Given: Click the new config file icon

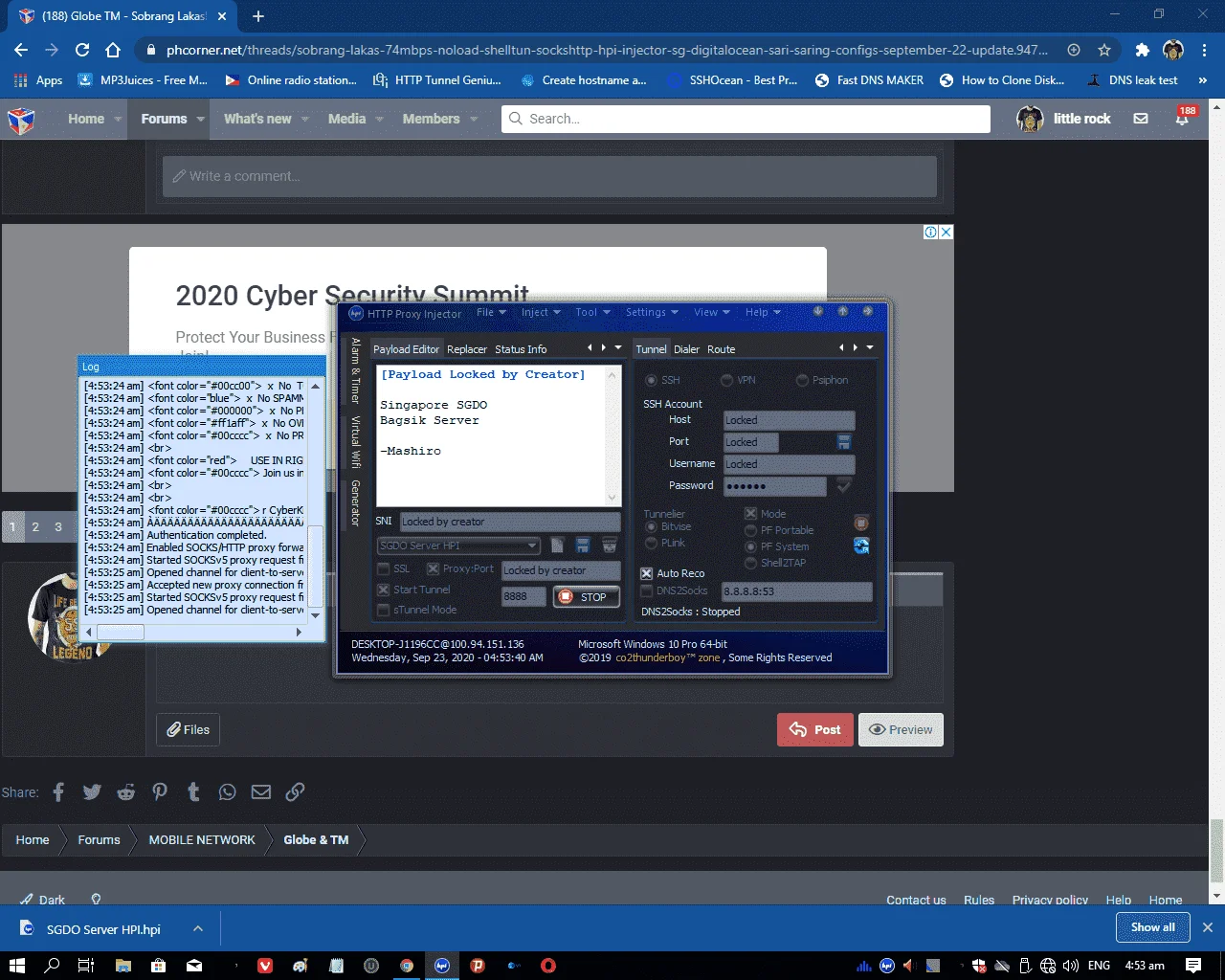Looking at the screenshot, I should [x=557, y=546].
